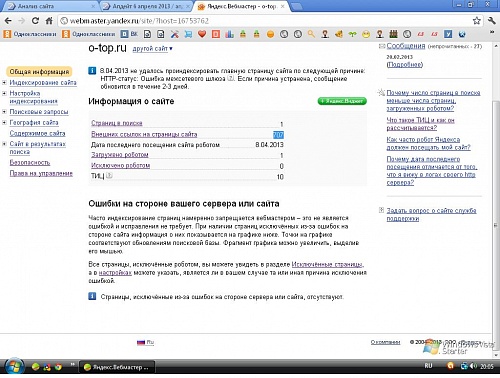Click the Яндекс.Вебмастер taskbar button
Image resolution: width=500 pixels, height=378 pixels.
[117, 367]
